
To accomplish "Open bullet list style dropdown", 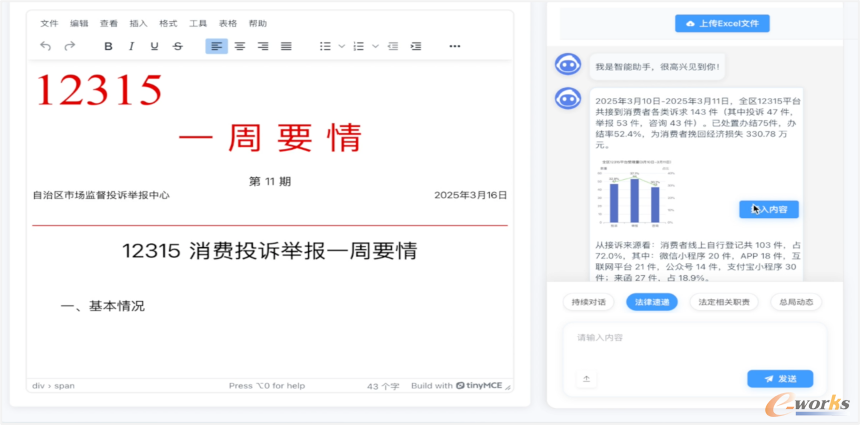I will point(341,46).
